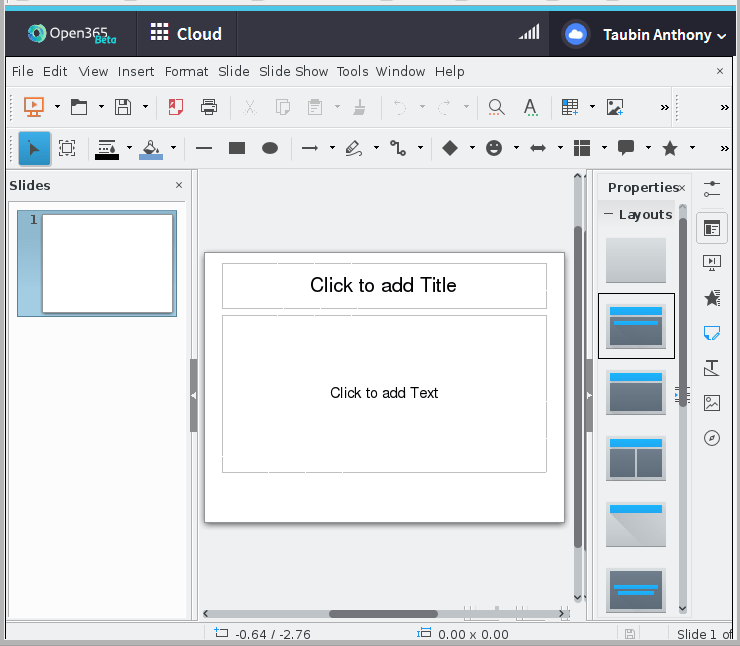Select the Connector tool

click(398, 148)
